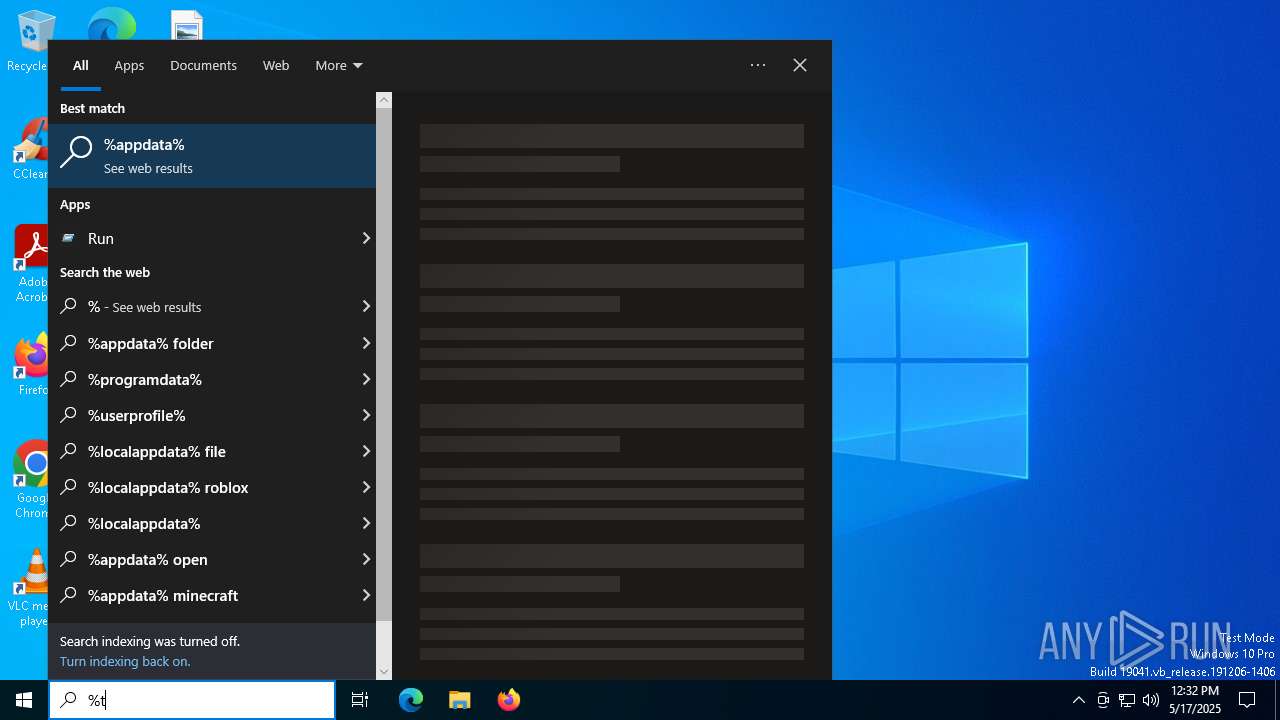The height and width of the screenshot is (720, 1280).
Task: Click the Meet Now tray icon
Action: pos(1103,700)
